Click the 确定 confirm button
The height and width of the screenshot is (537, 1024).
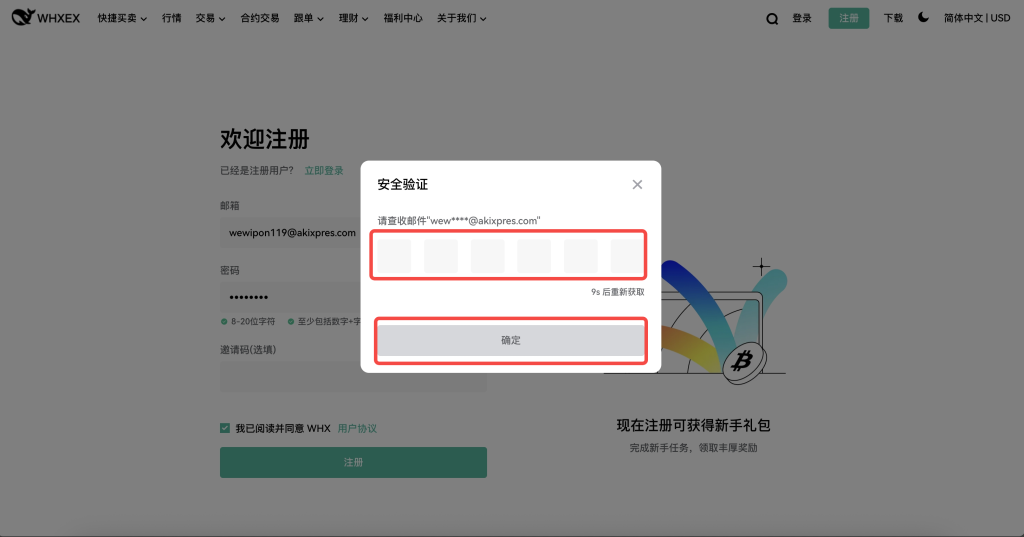tap(510, 340)
